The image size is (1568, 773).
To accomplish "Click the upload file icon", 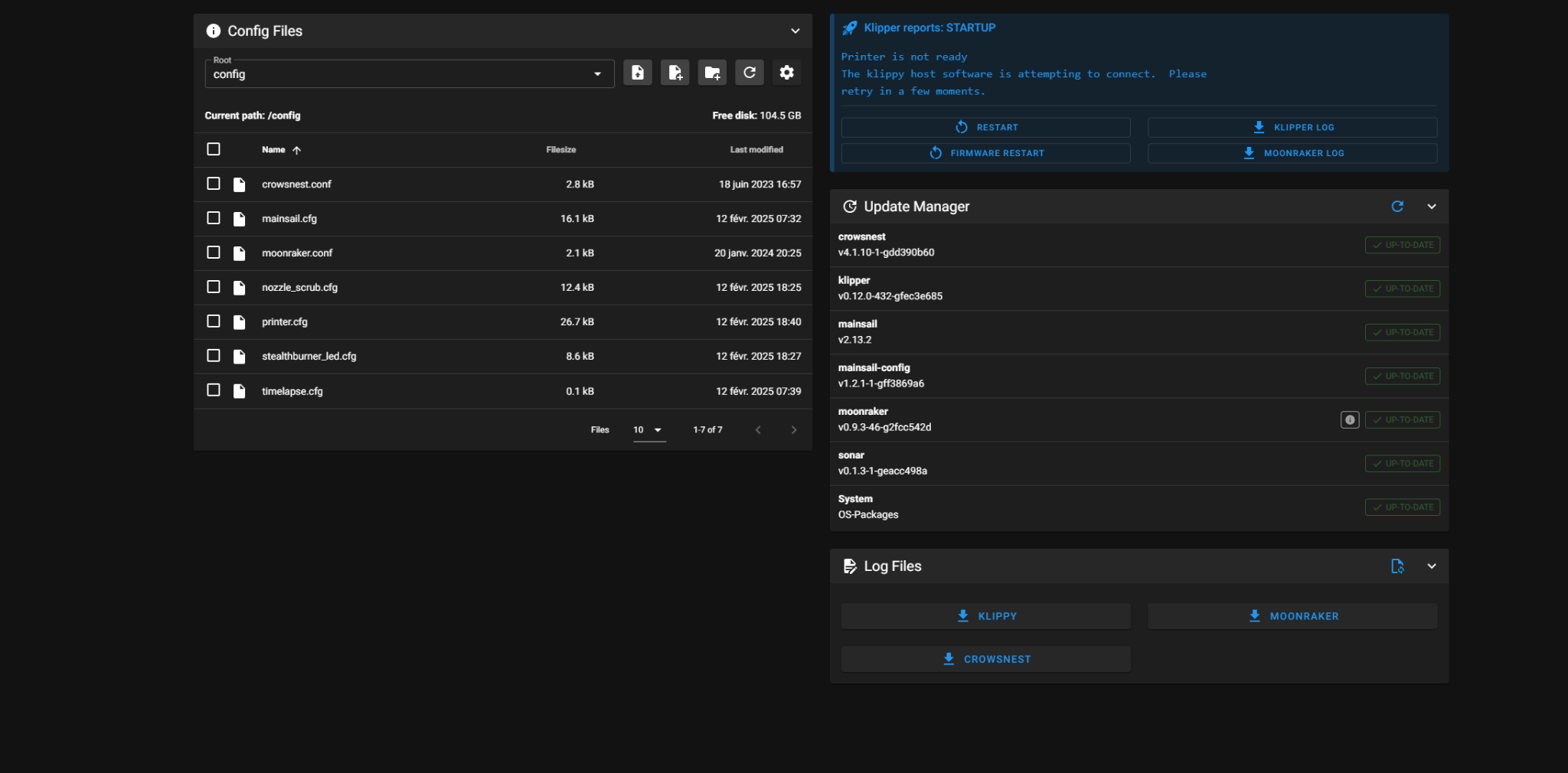I will tap(637, 73).
